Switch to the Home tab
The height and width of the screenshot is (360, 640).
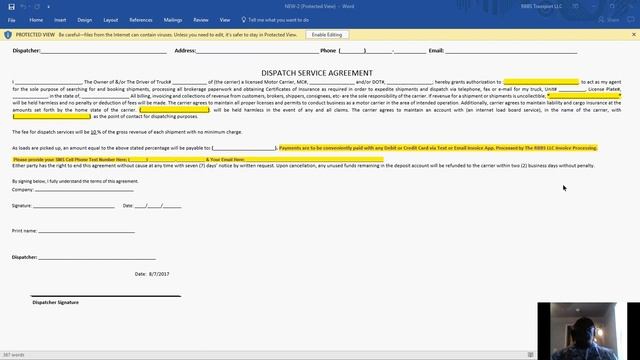(x=36, y=20)
